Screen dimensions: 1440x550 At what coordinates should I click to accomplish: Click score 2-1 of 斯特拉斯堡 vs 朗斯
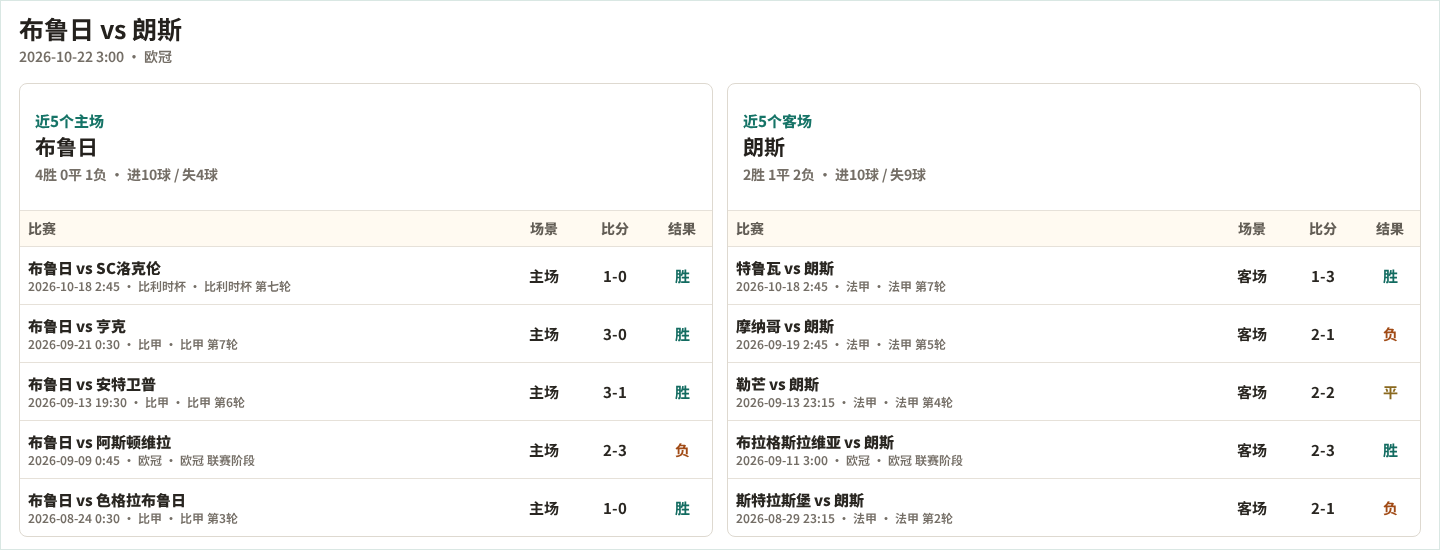click(x=1323, y=508)
